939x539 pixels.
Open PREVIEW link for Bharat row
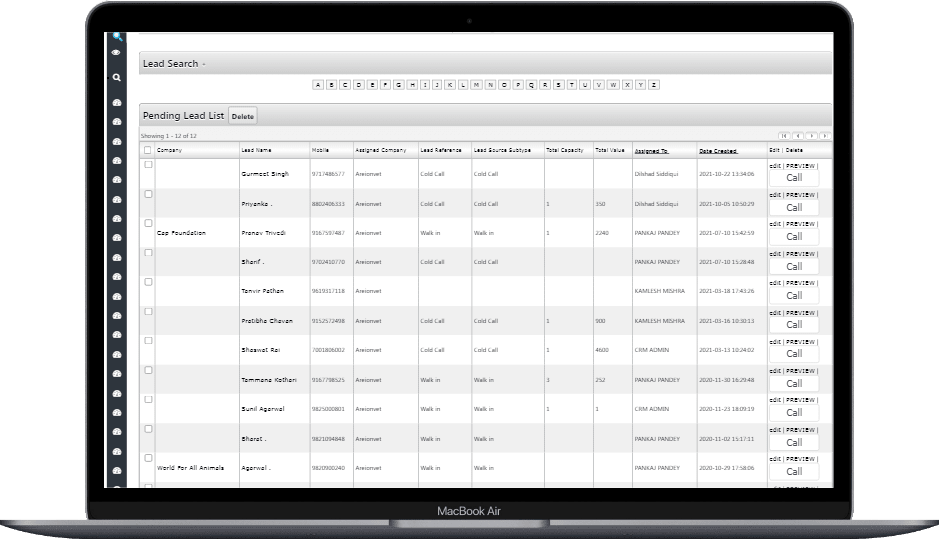[x=800, y=430]
